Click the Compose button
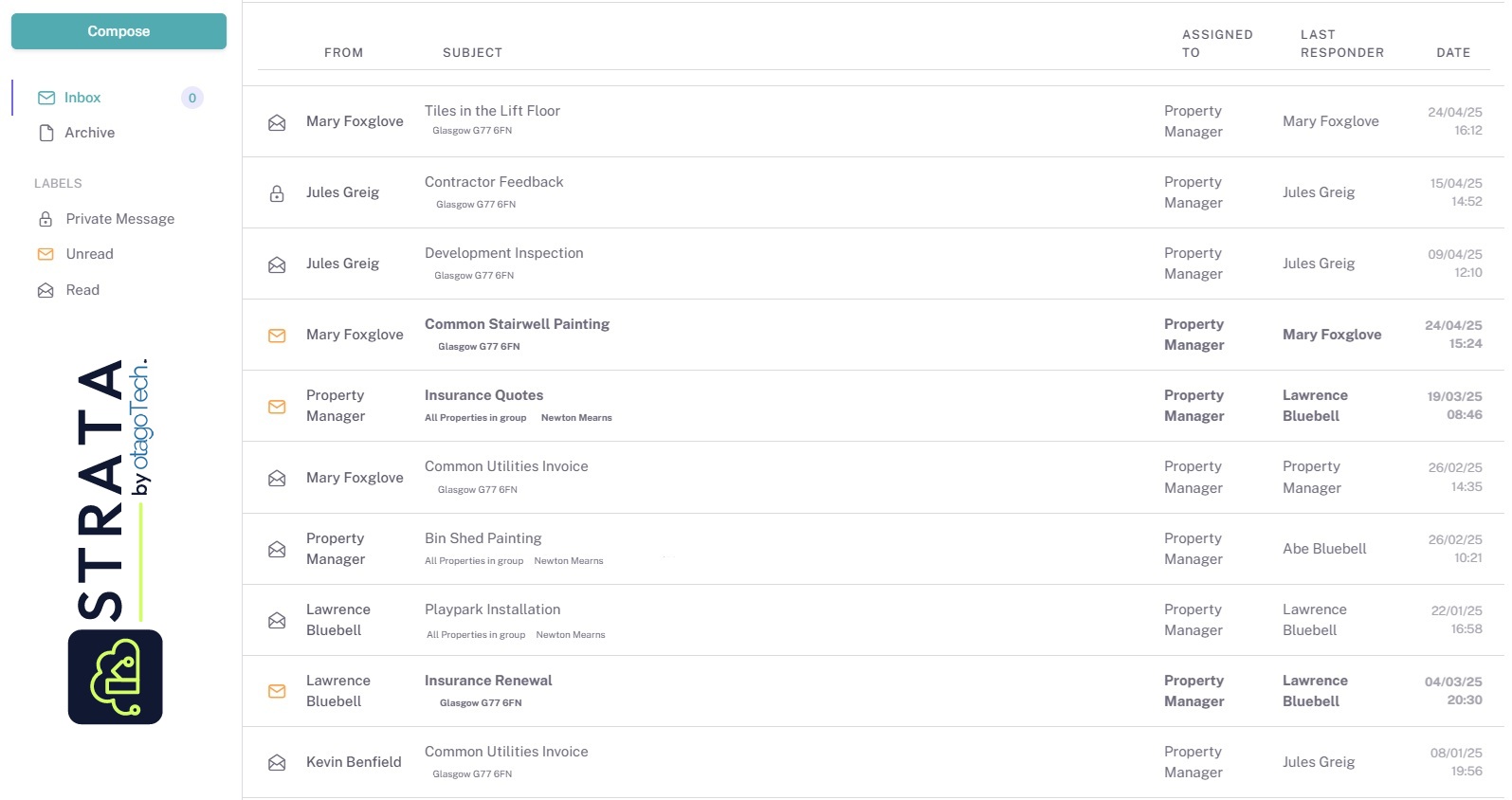Image resolution: width=1512 pixels, height=800 pixels. (118, 31)
